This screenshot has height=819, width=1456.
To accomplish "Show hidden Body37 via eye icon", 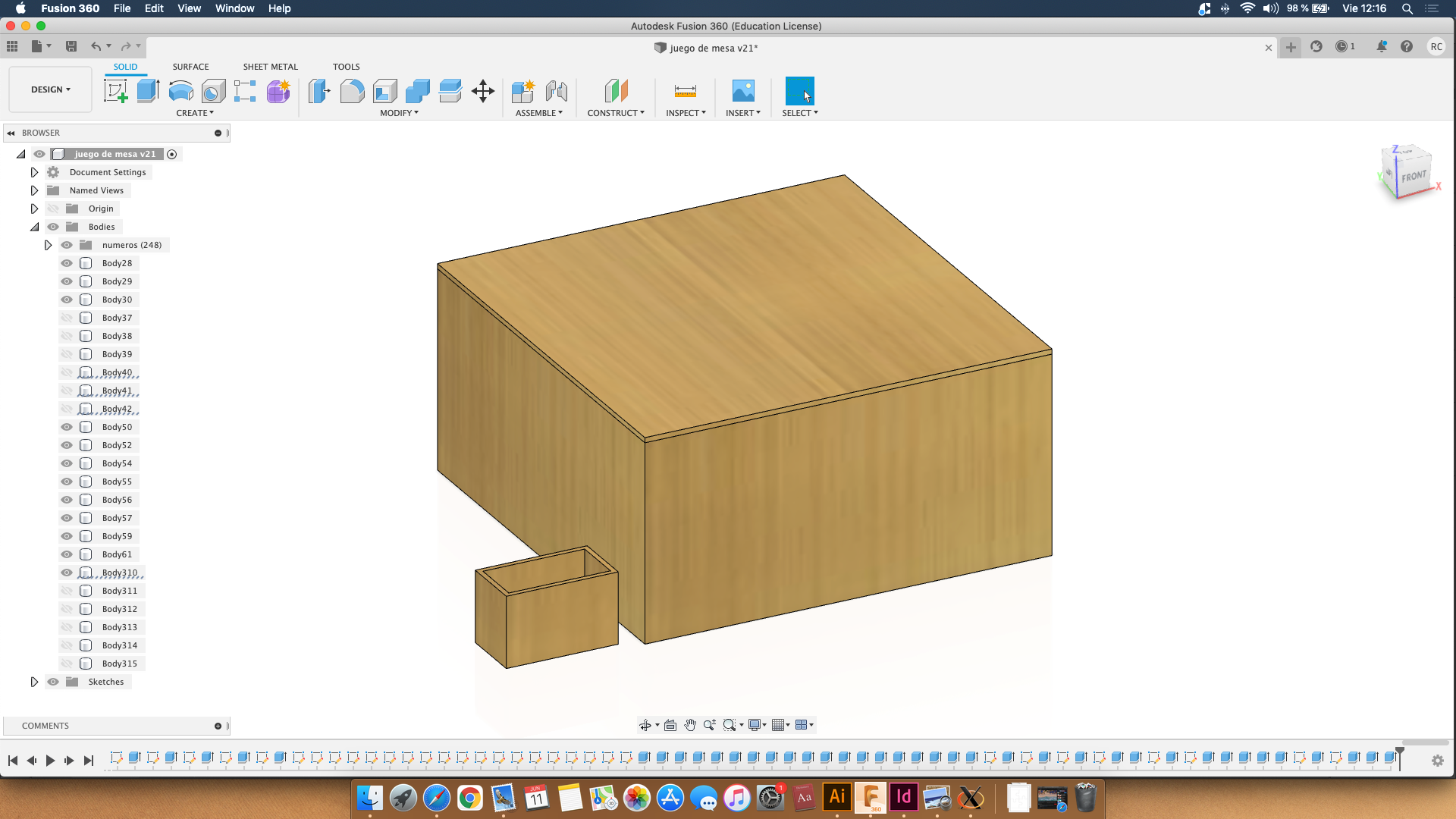I will (x=67, y=318).
